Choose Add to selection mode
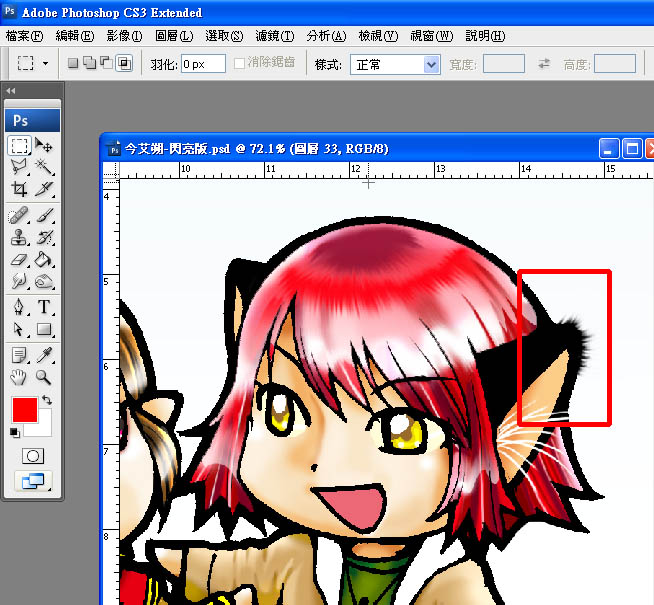The height and width of the screenshot is (605, 654). (x=89, y=63)
